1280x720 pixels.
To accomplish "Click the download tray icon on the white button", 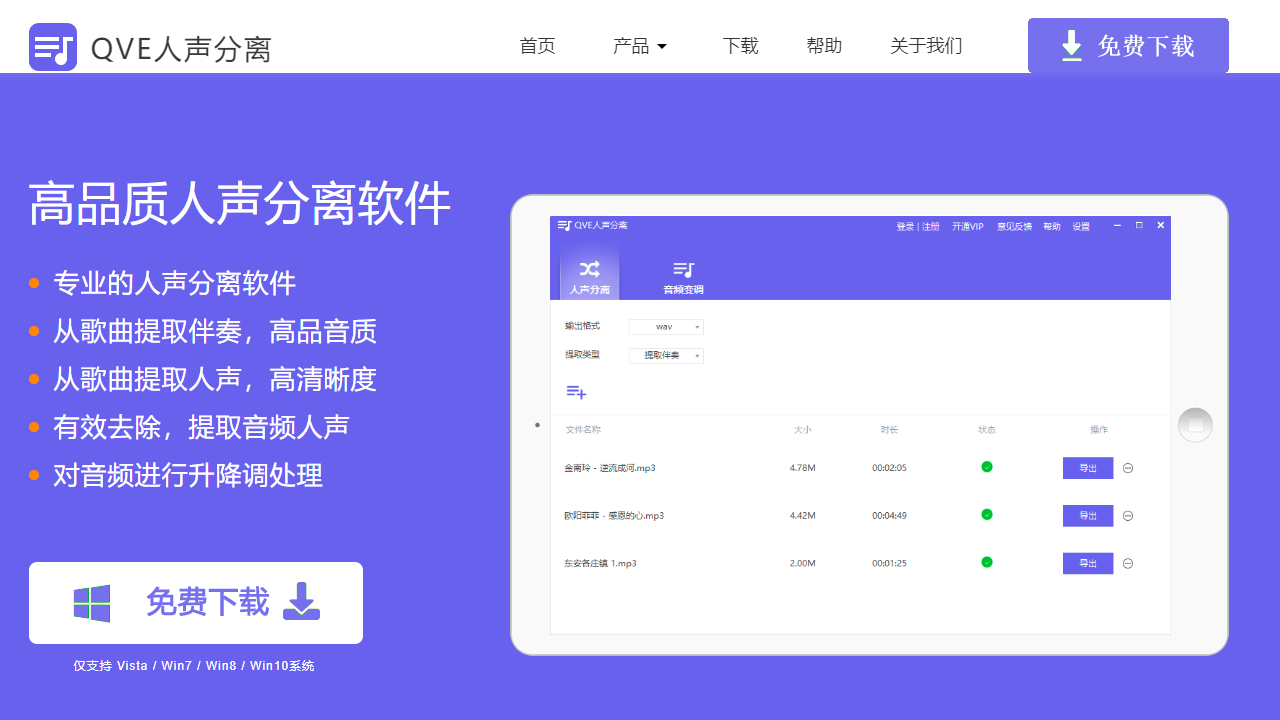I will coord(302,602).
